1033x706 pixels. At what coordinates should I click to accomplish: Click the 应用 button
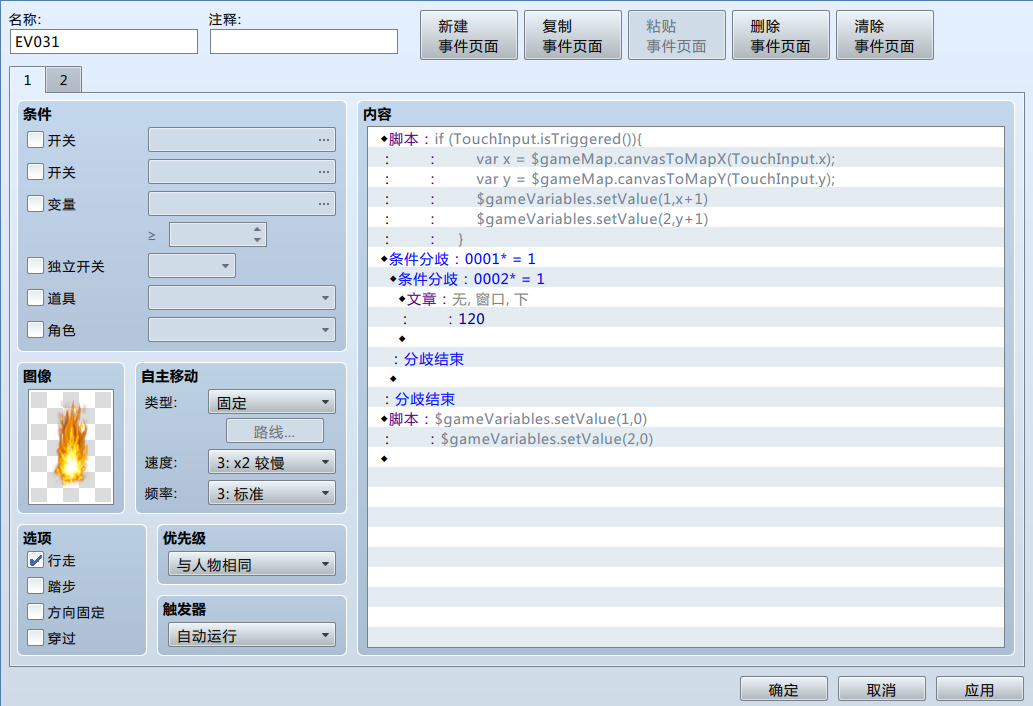[980, 690]
